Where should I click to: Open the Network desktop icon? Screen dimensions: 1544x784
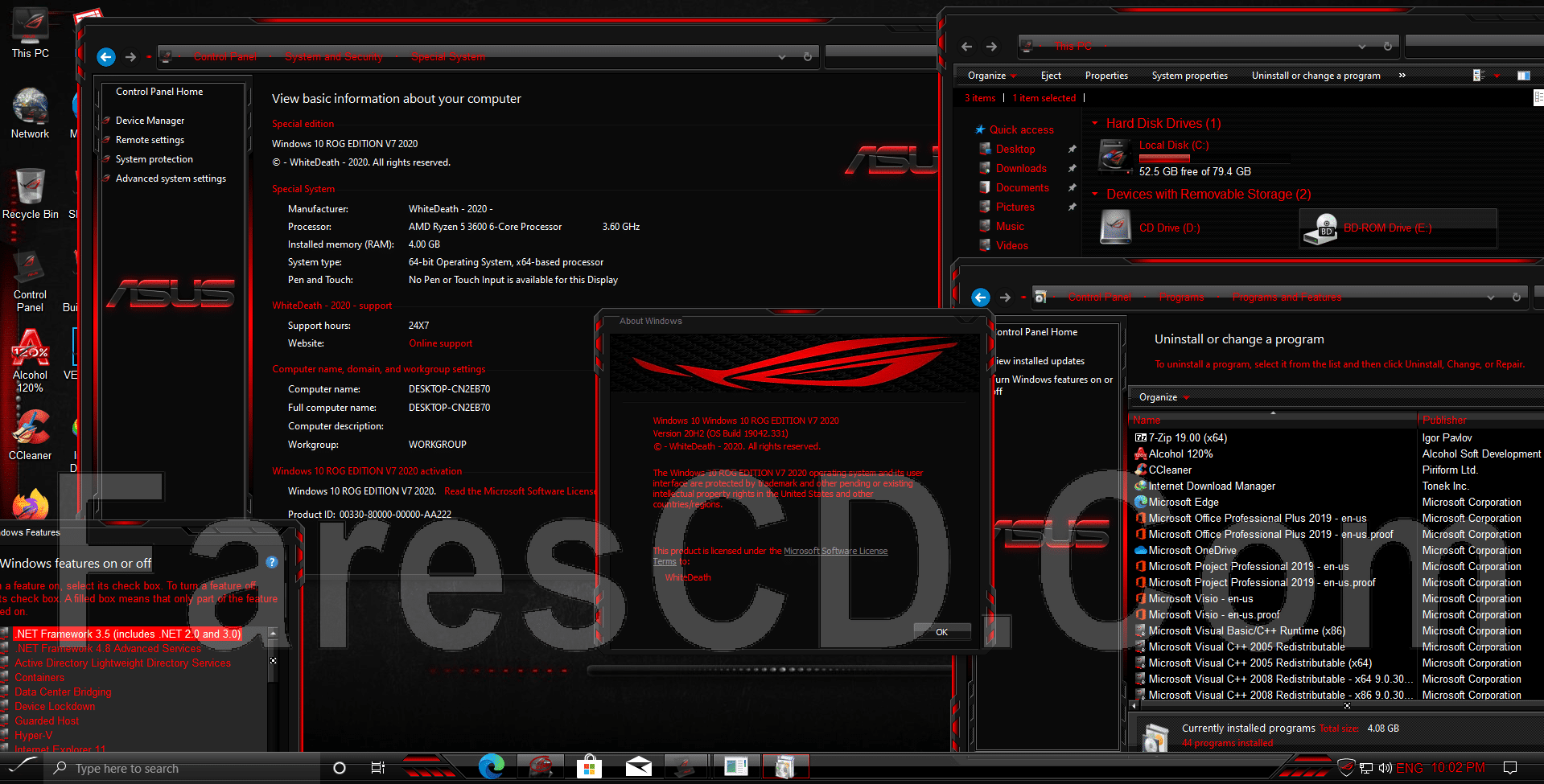pyautogui.click(x=31, y=113)
